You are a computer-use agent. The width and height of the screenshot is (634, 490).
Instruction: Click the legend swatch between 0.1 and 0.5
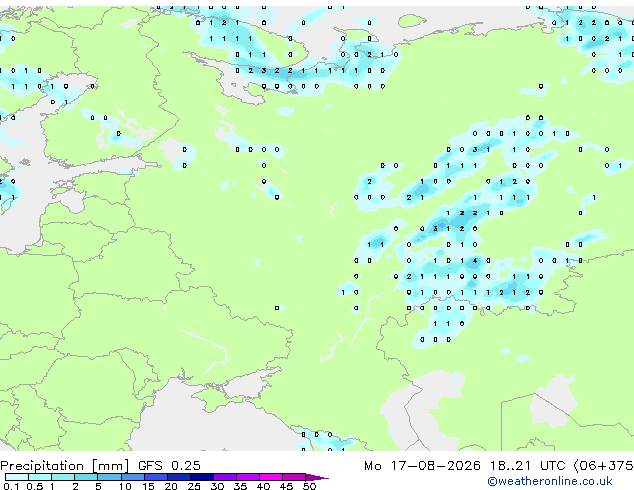[x=17, y=477]
